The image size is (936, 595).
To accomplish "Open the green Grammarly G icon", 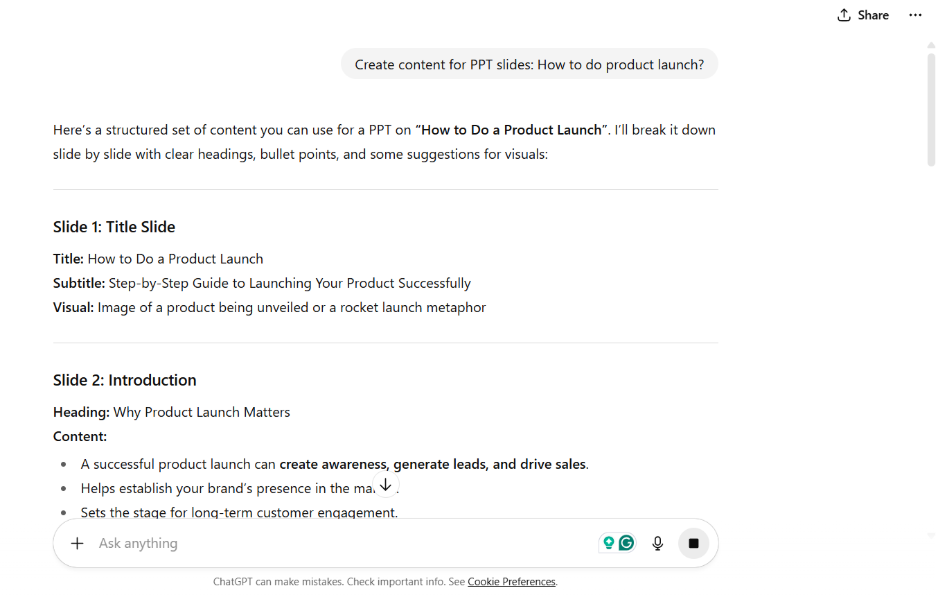I will pyautogui.click(x=626, y=542).
